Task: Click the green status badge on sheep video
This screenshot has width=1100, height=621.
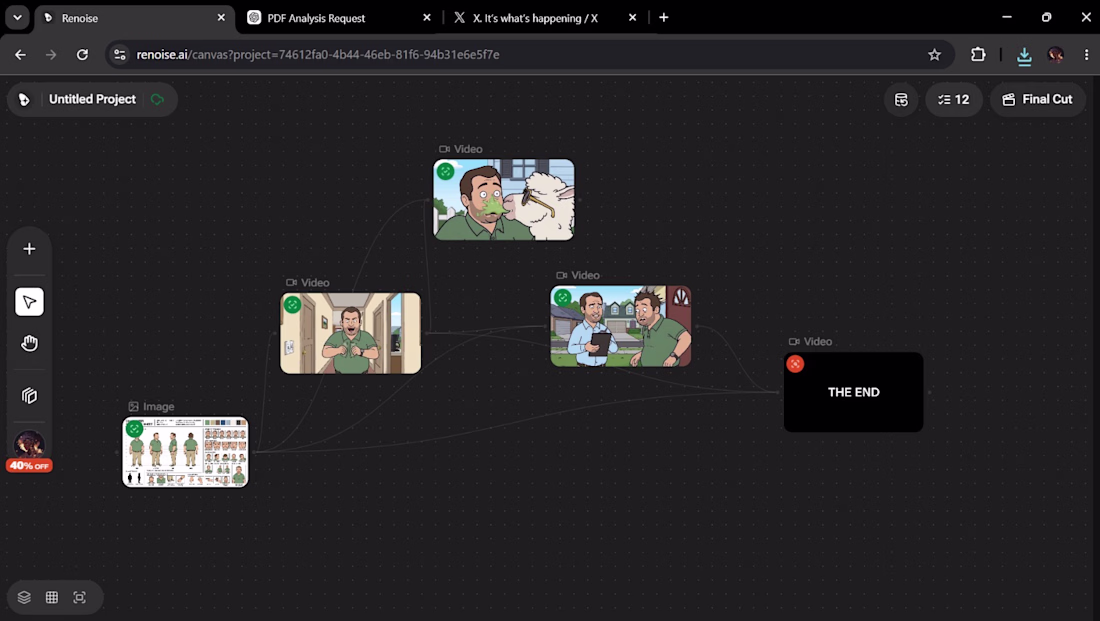Action: pos(445,171)
